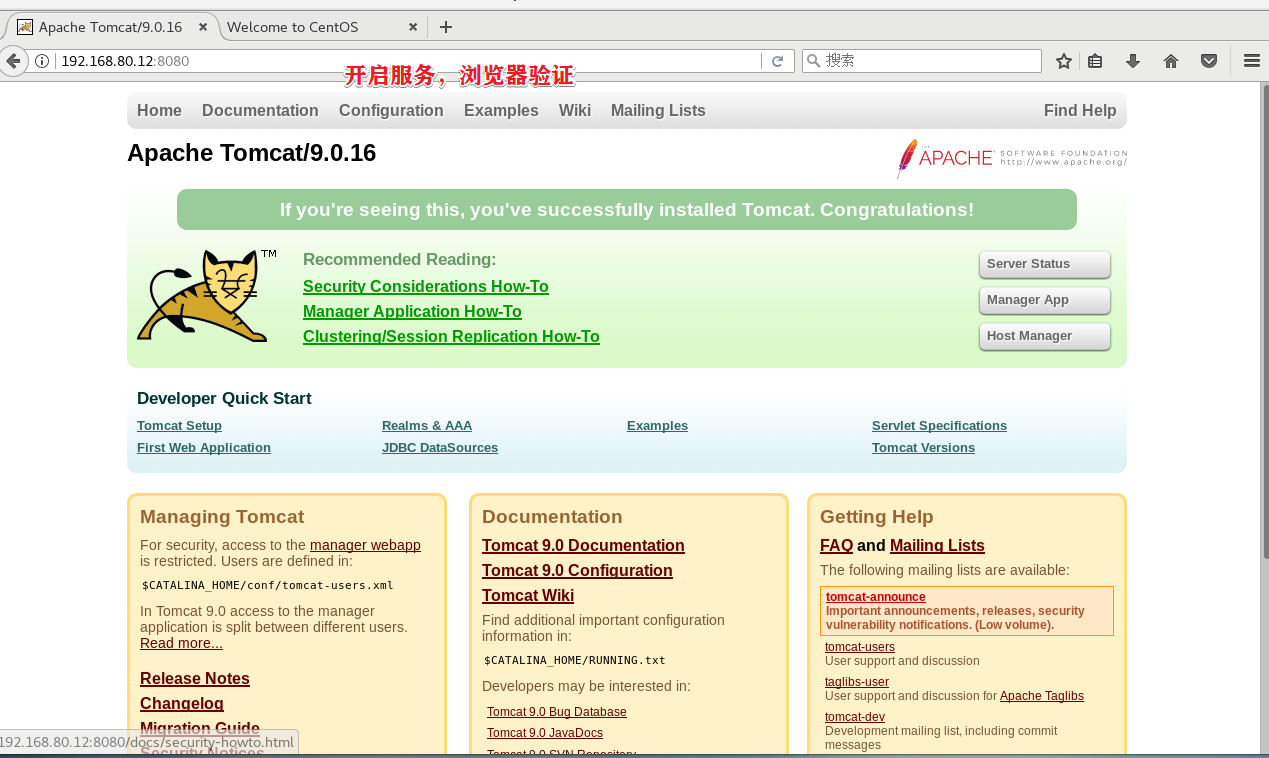Open the Servlet Specifications link

click(939, 426)
